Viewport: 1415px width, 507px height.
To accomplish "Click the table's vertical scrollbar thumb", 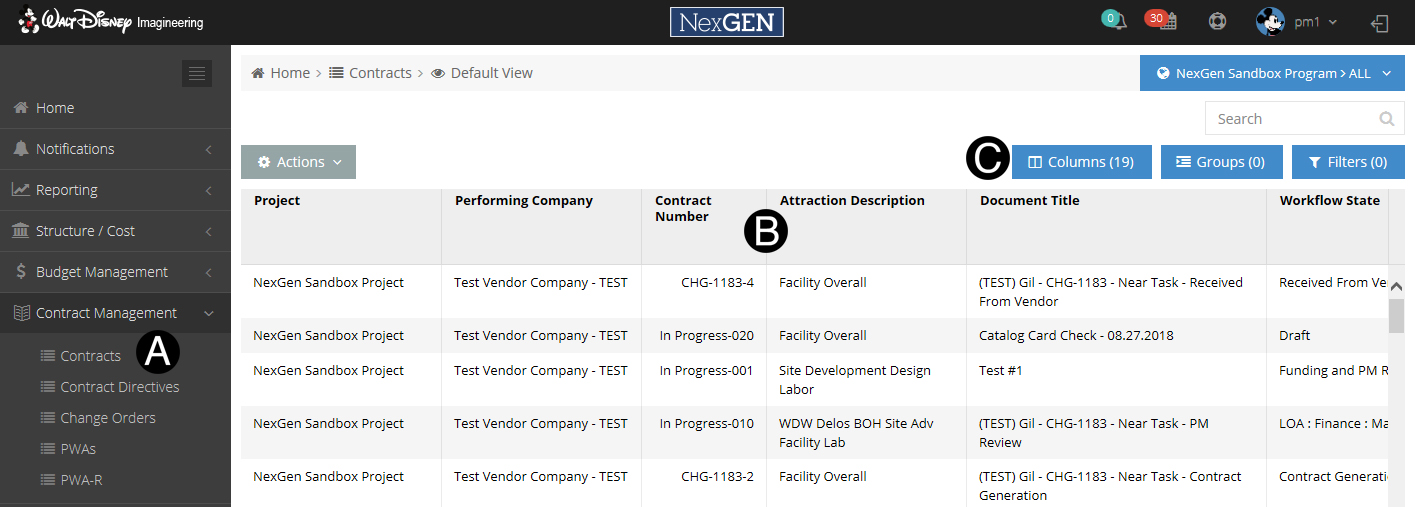I will click(1396, 315).
